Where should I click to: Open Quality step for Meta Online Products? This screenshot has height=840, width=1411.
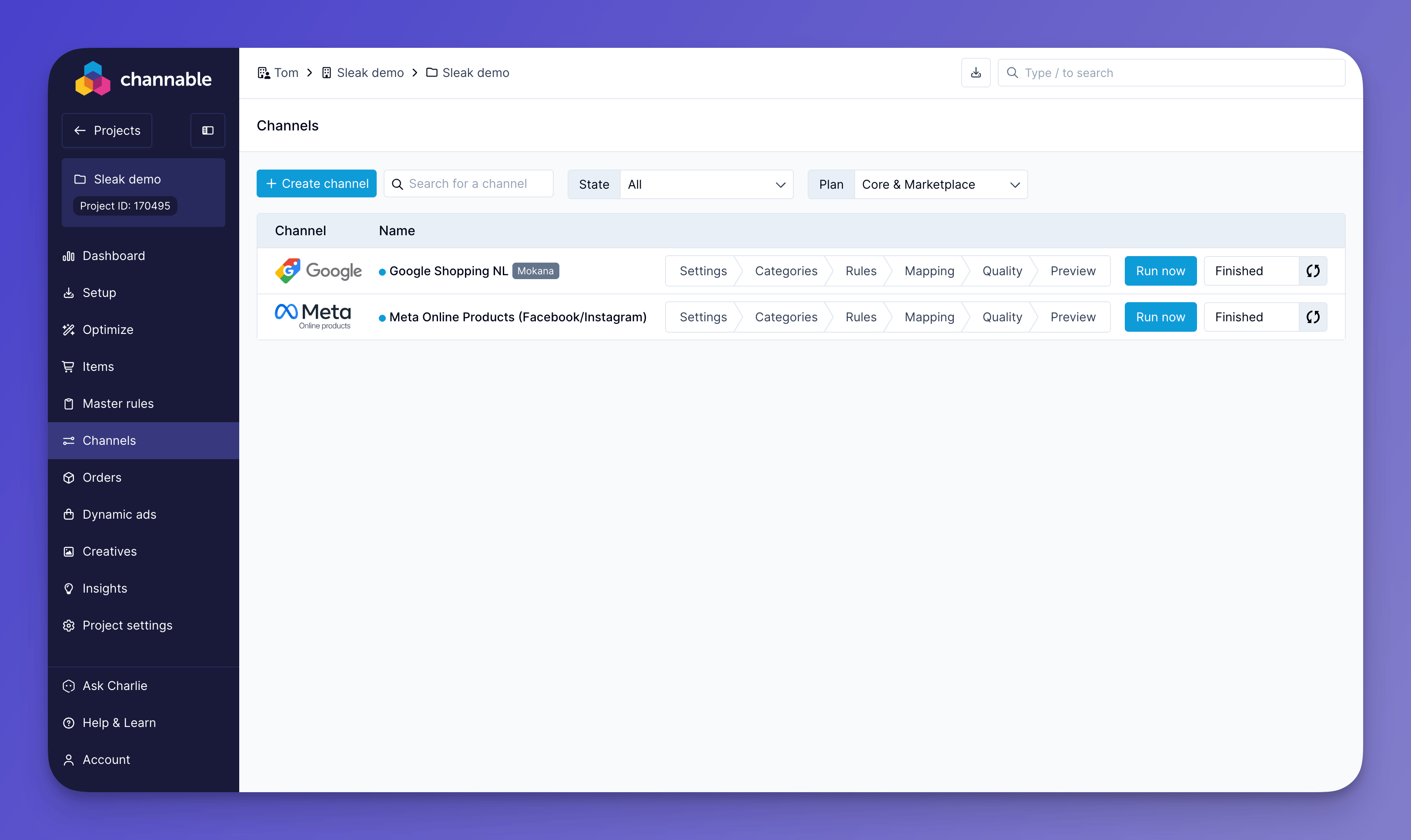[x=1002, y=317]
